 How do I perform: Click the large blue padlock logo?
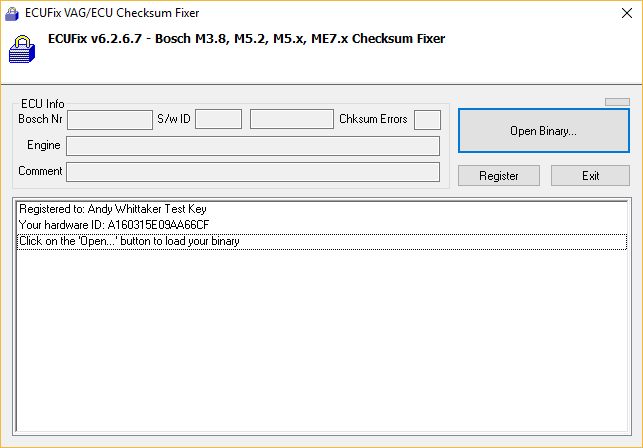click(22, 49)
